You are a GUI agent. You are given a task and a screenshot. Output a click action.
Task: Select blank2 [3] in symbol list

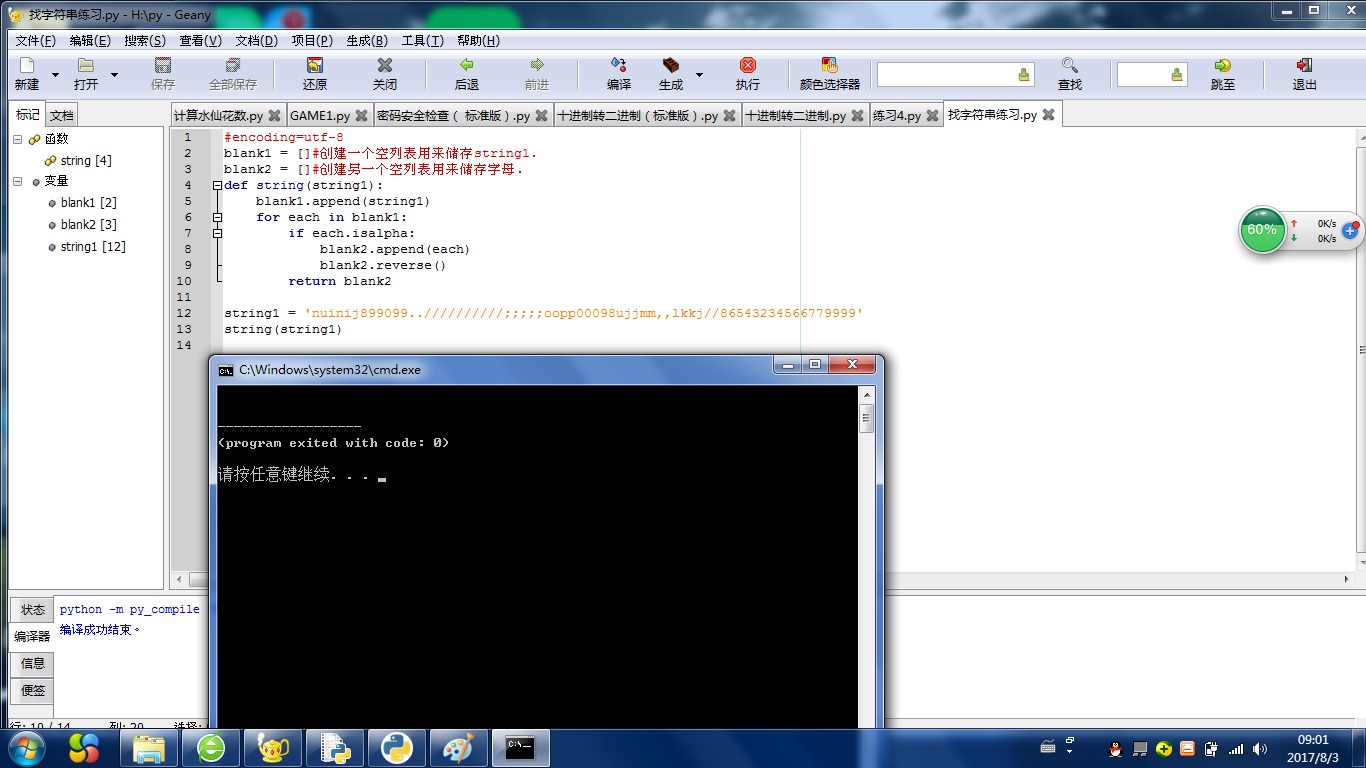coord(88,225)
